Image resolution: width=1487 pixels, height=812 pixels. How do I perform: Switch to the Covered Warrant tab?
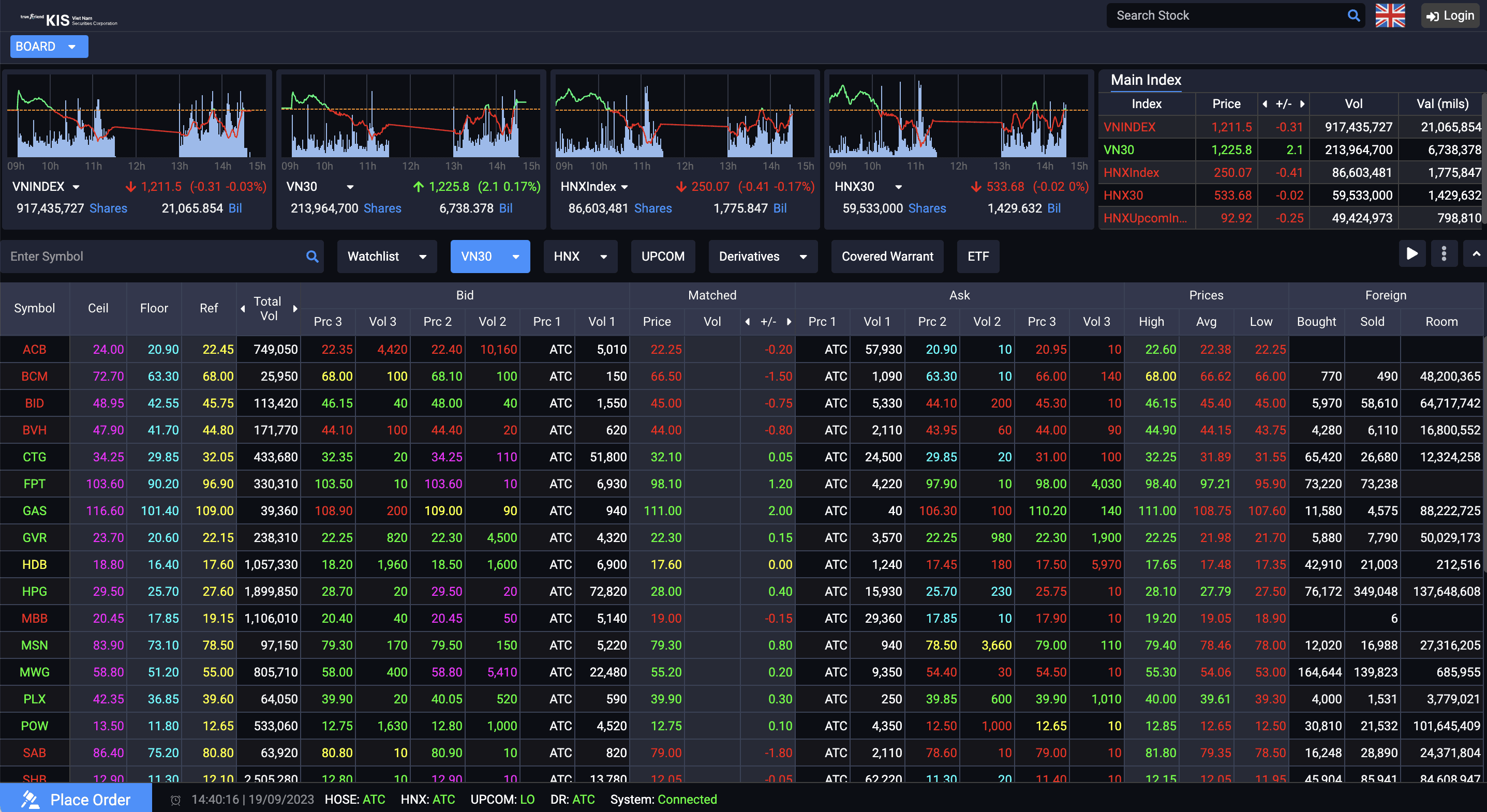point(887,256)
